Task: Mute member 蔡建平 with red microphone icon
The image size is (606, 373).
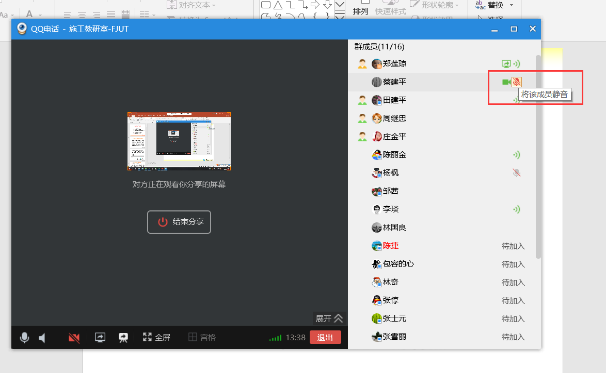Action: [x=517, y=82]
